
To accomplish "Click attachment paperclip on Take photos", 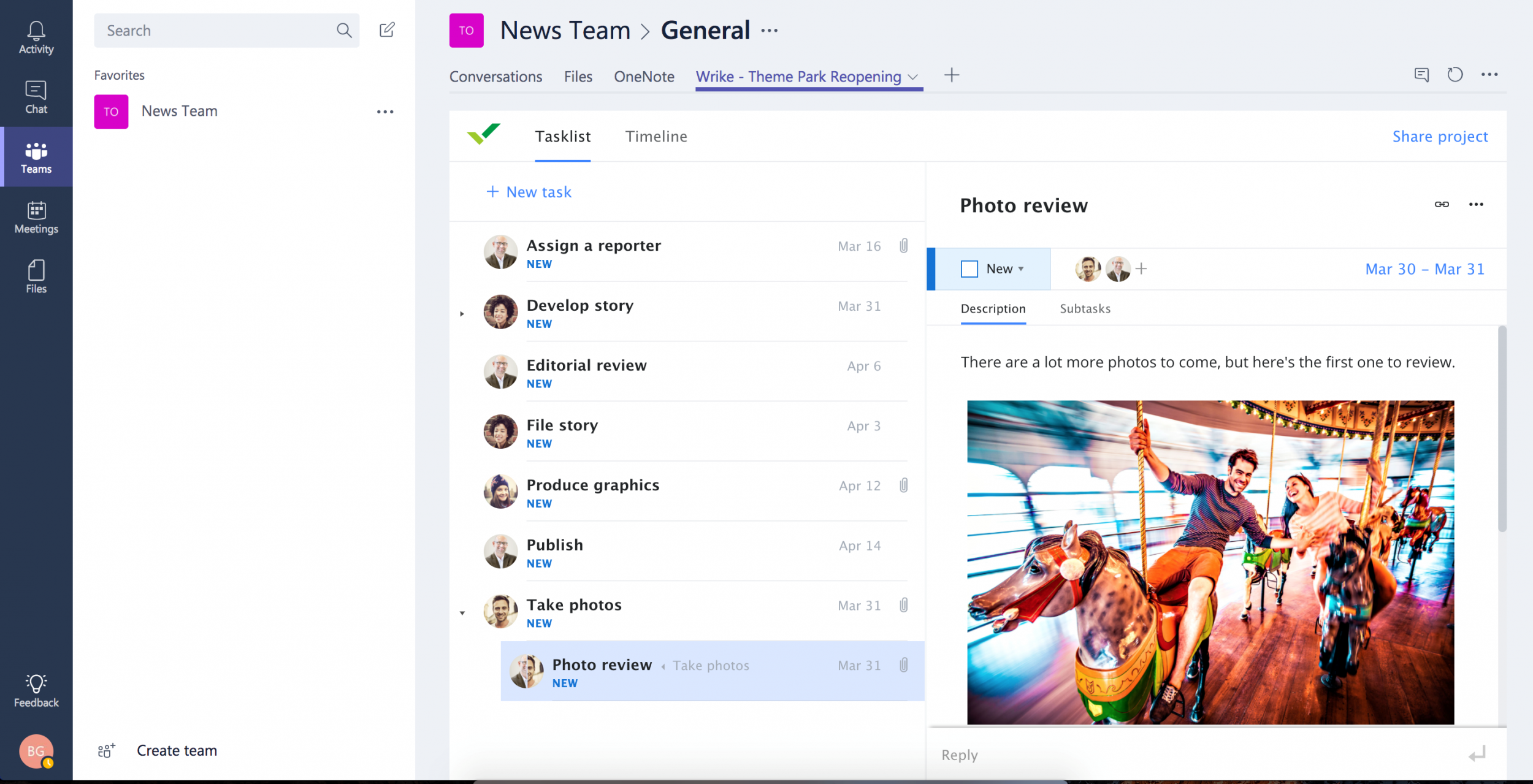I will (904, 605).
